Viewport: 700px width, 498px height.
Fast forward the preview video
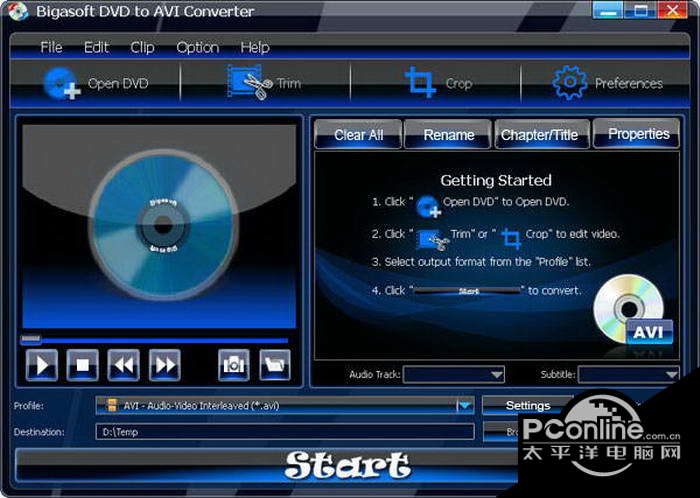click(x=165, y=365)
